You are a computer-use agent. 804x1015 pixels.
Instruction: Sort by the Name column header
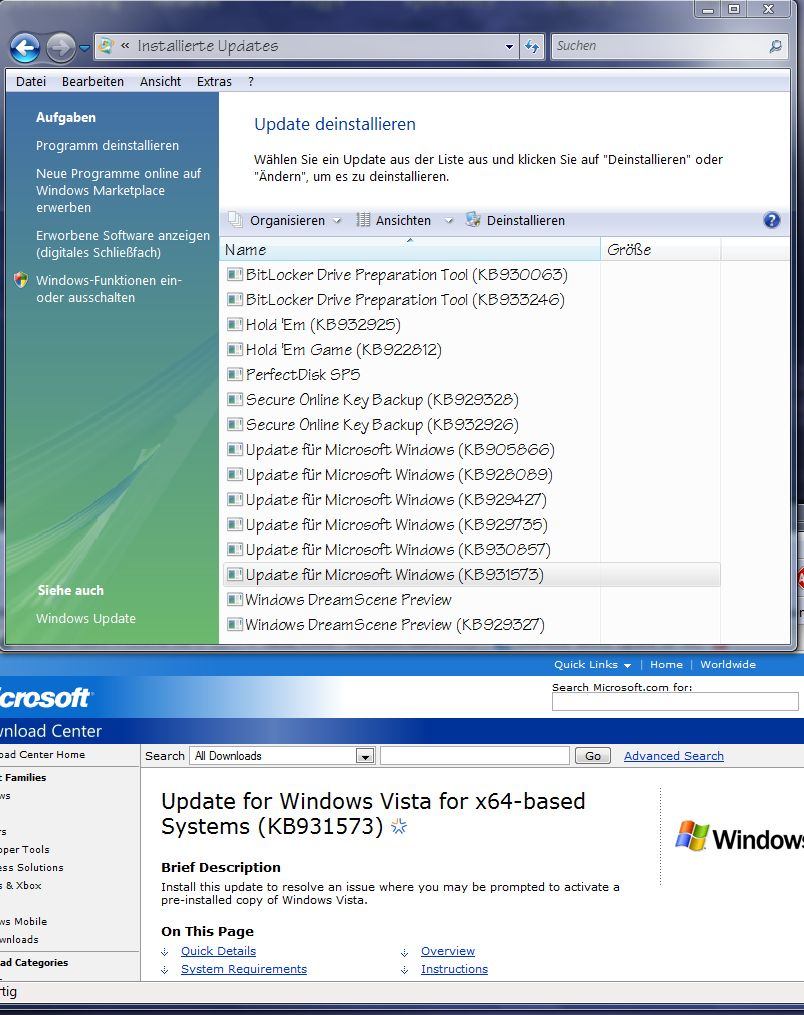pyautogui.click(x=410, y=249)
